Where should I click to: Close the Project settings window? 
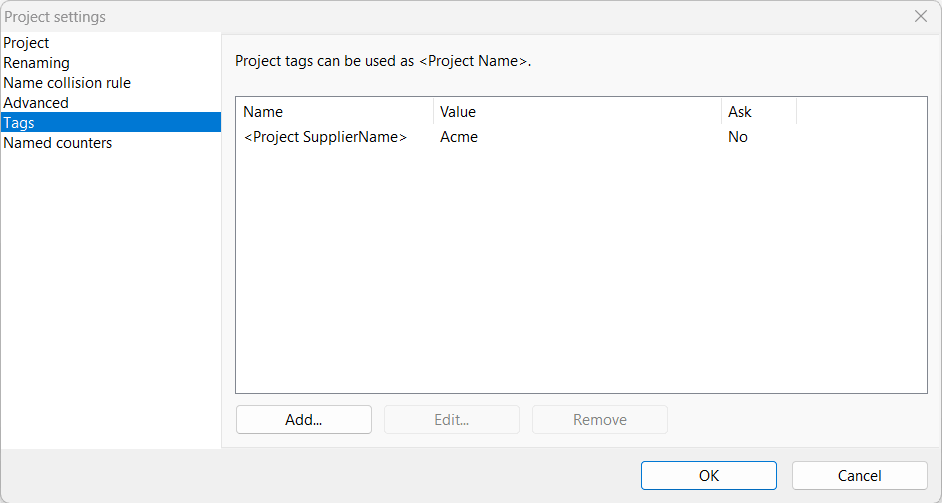920,16
